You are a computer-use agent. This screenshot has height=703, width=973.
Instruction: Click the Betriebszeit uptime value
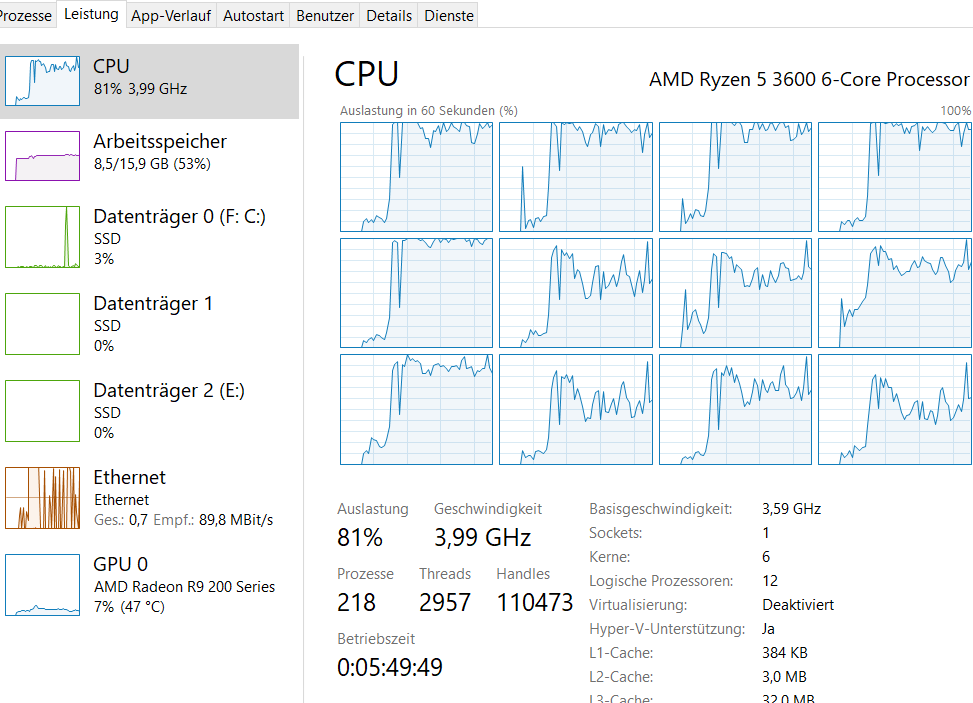pos(390,667)
